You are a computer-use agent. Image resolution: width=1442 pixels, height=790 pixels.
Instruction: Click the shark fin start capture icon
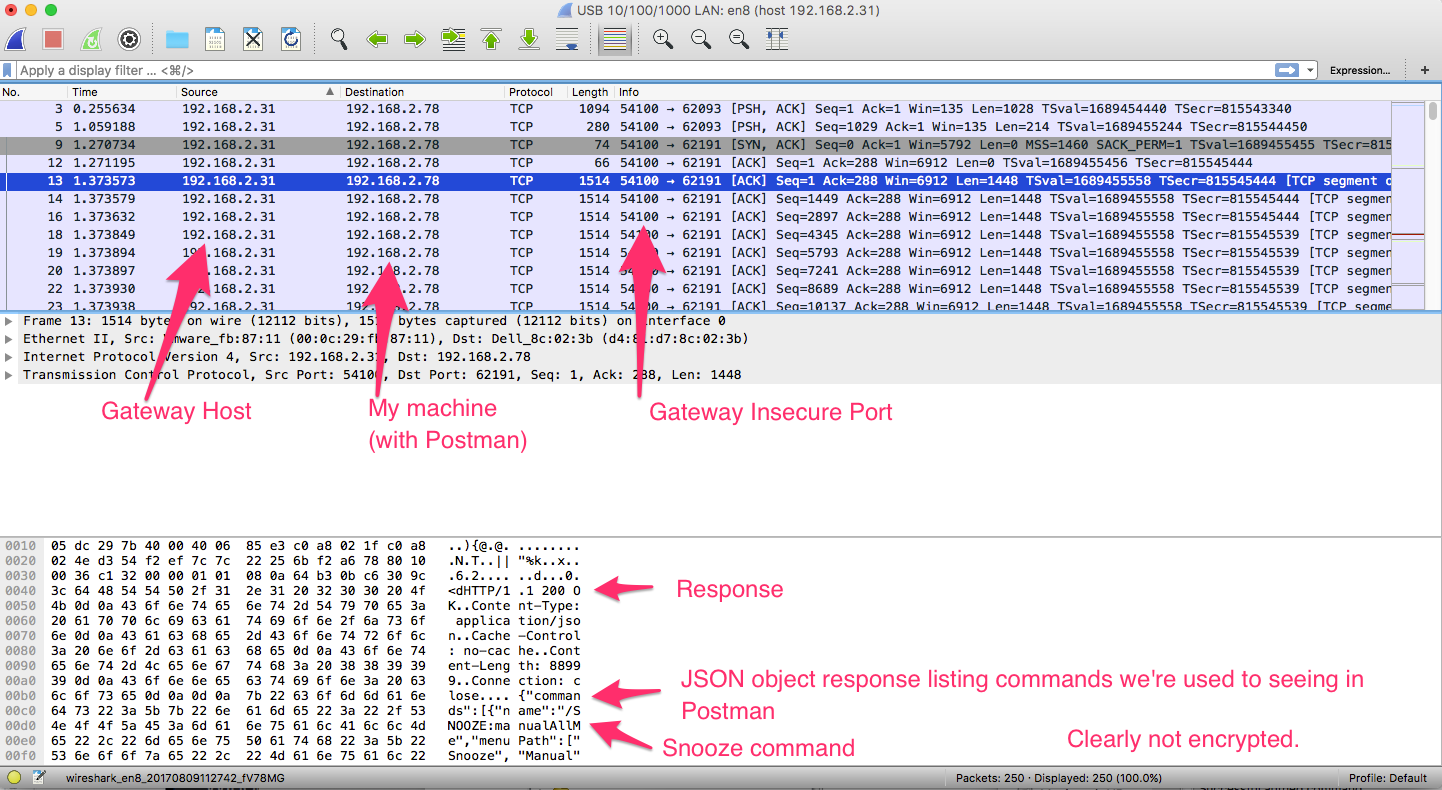pos(16,40)
